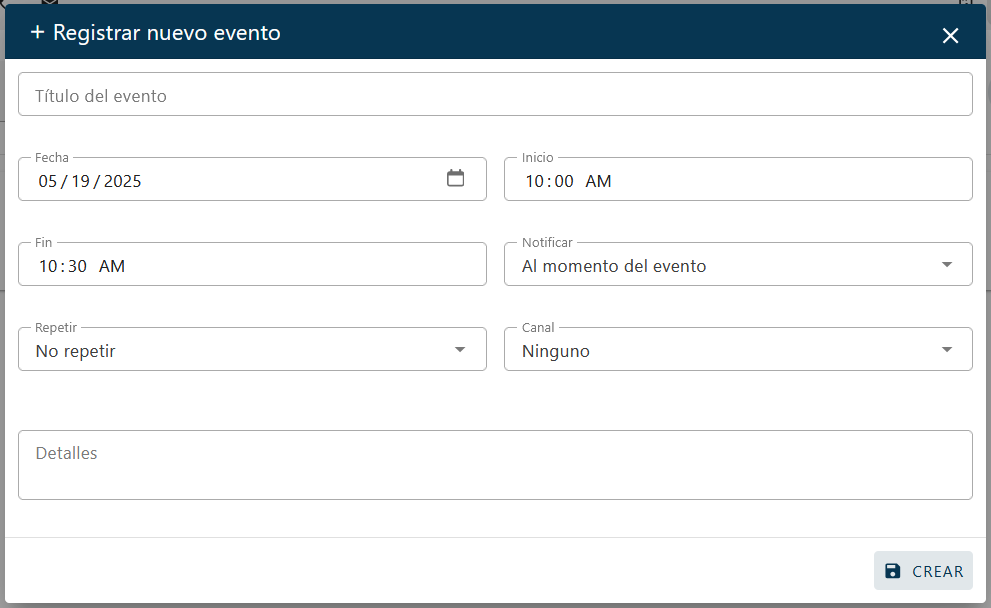Open the Notificar dropdown
The width and height of the screenshot is (991, 608).
[738, 264]
